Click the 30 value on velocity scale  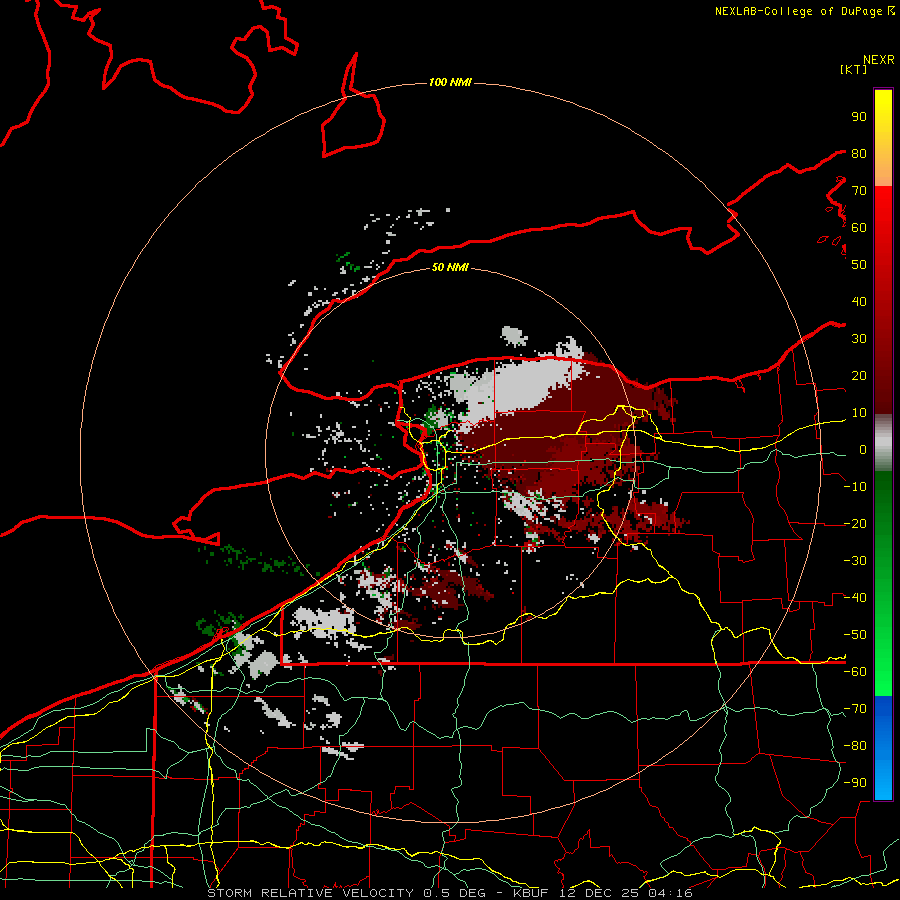859,339
